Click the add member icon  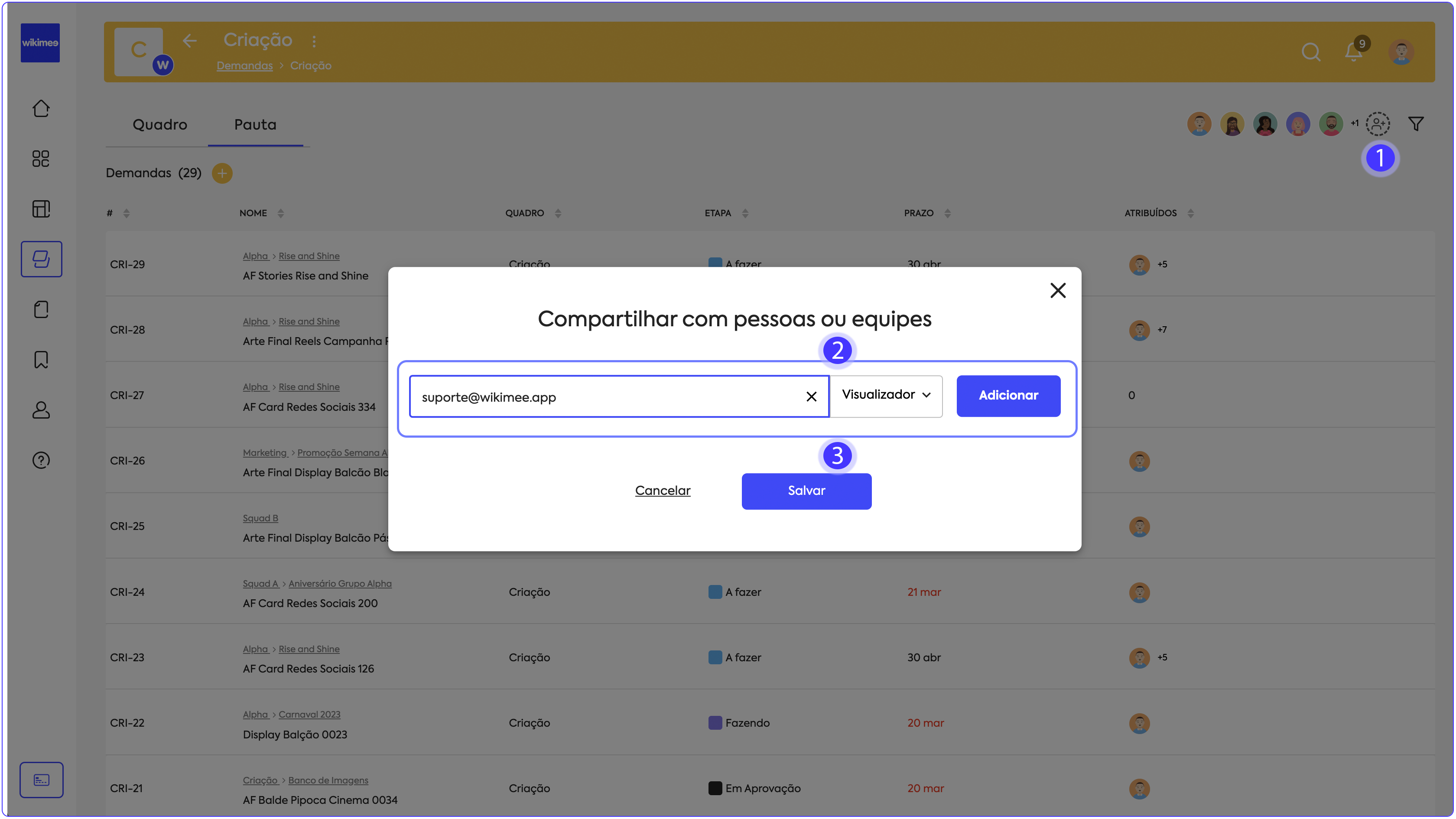1378,124
